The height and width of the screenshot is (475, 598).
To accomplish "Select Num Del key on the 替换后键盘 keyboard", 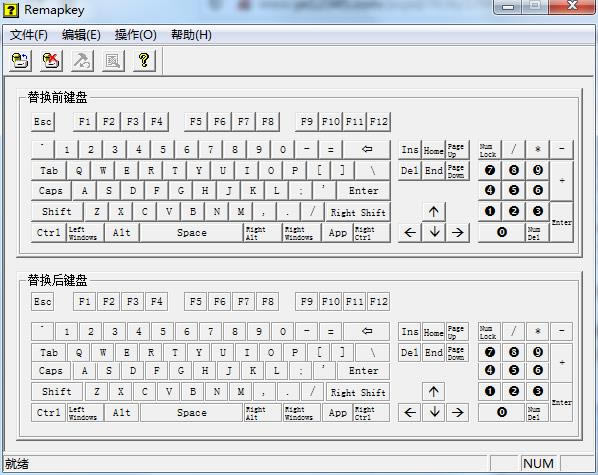I will tap(537, 412).
